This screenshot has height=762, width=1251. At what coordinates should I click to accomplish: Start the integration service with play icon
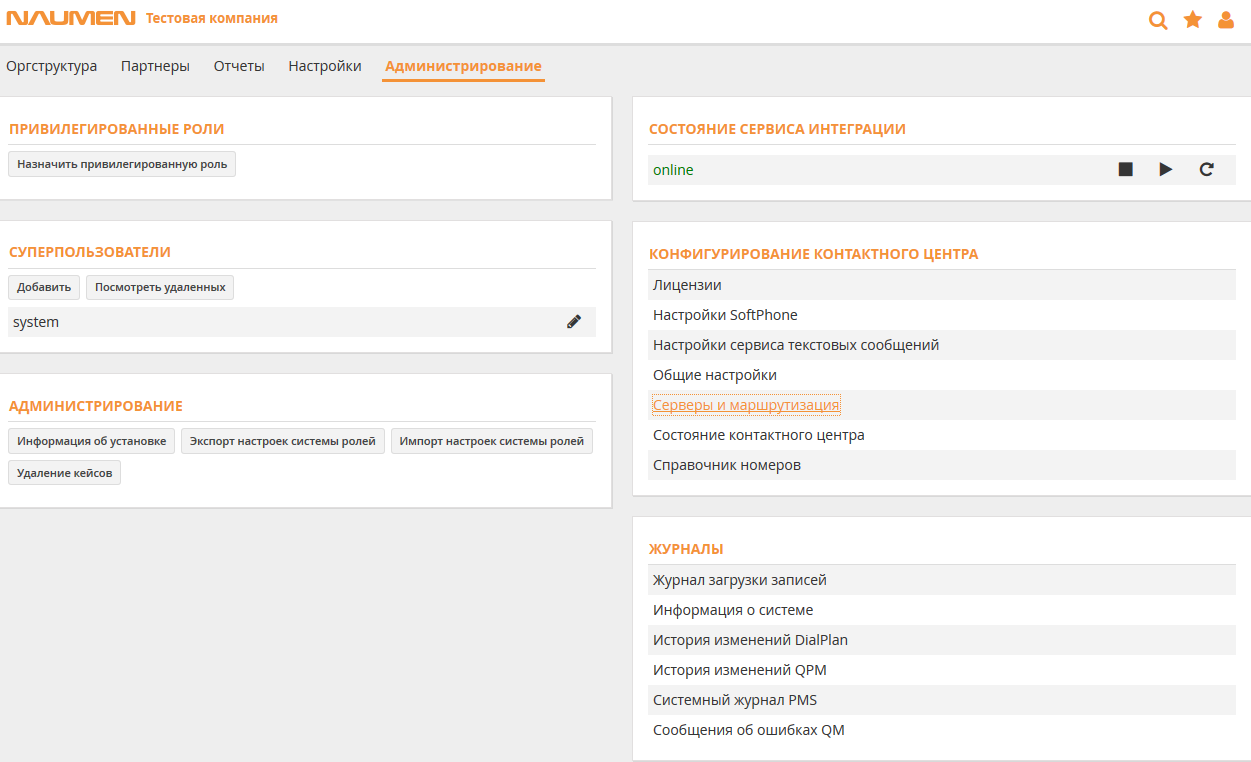(1165, 170)
